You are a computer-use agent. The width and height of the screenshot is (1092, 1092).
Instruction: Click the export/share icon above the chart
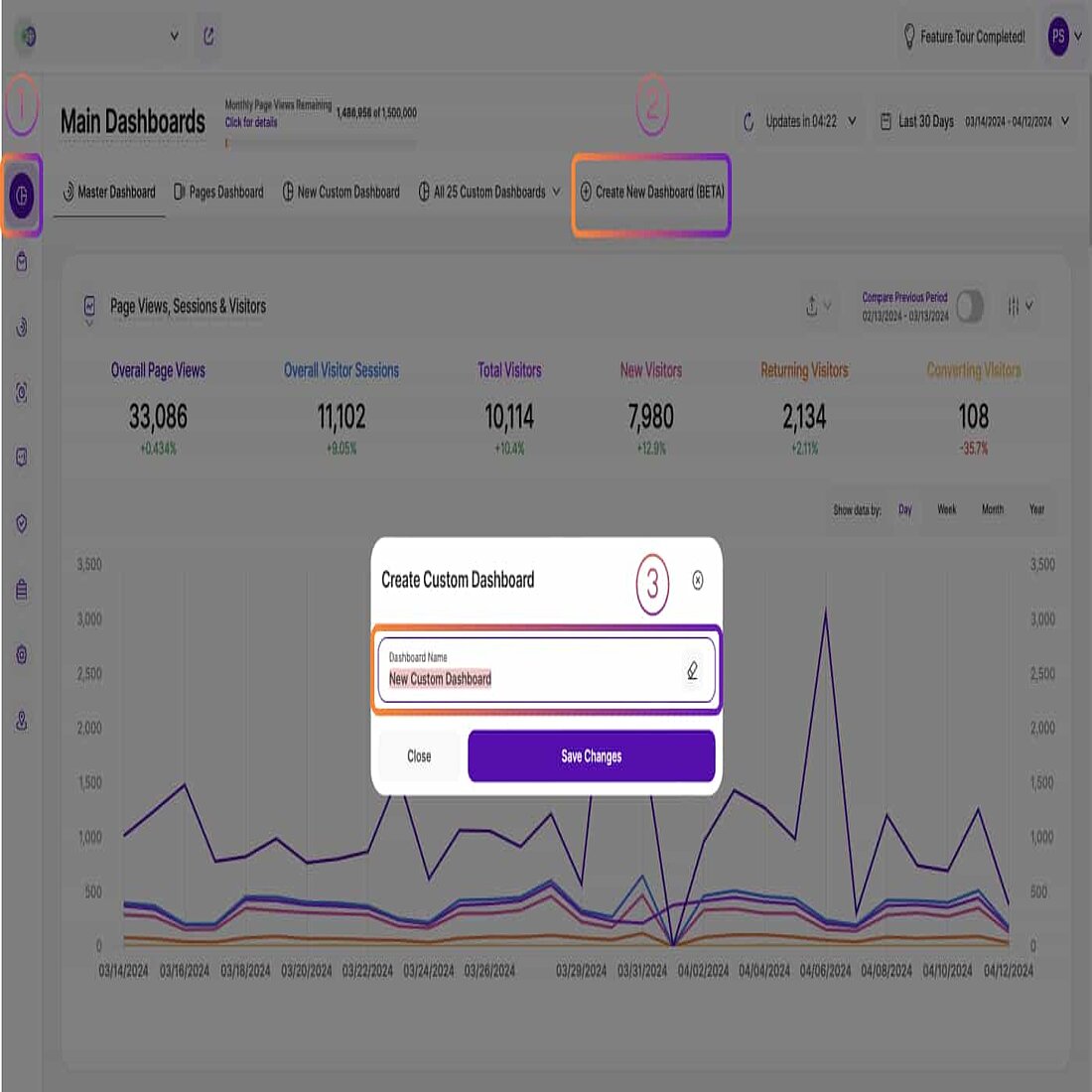tap(814, 307)
